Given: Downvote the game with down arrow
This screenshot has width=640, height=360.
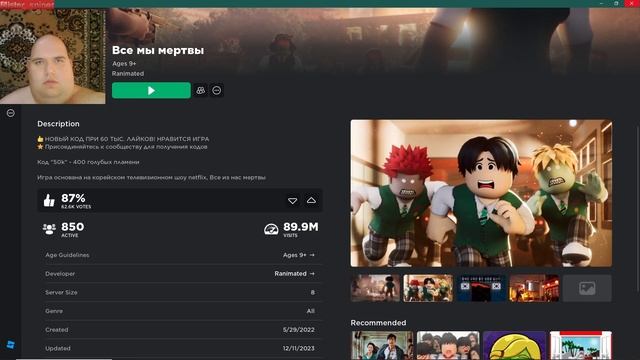Looking at the screenshot, I should tap(292, 200).
